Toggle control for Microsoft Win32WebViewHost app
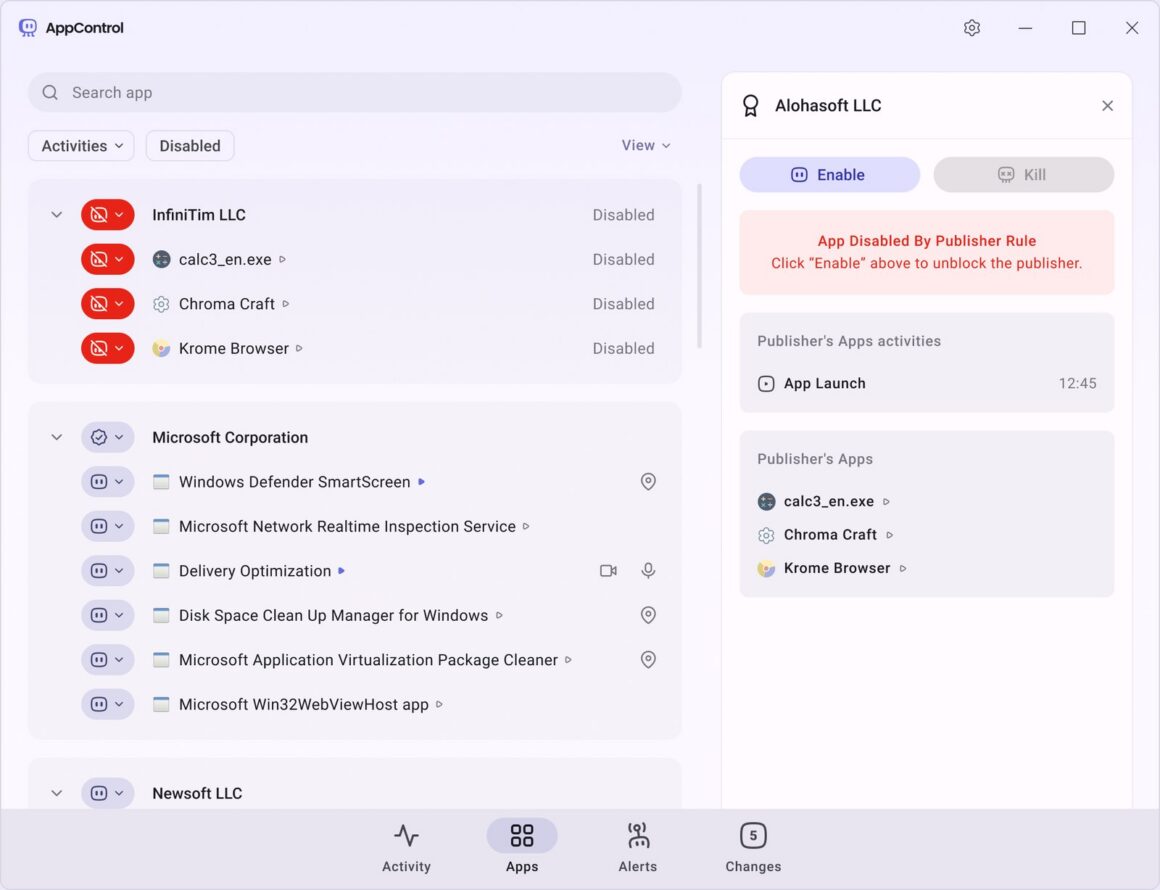1160x890 pixels. tap(107, 704)
